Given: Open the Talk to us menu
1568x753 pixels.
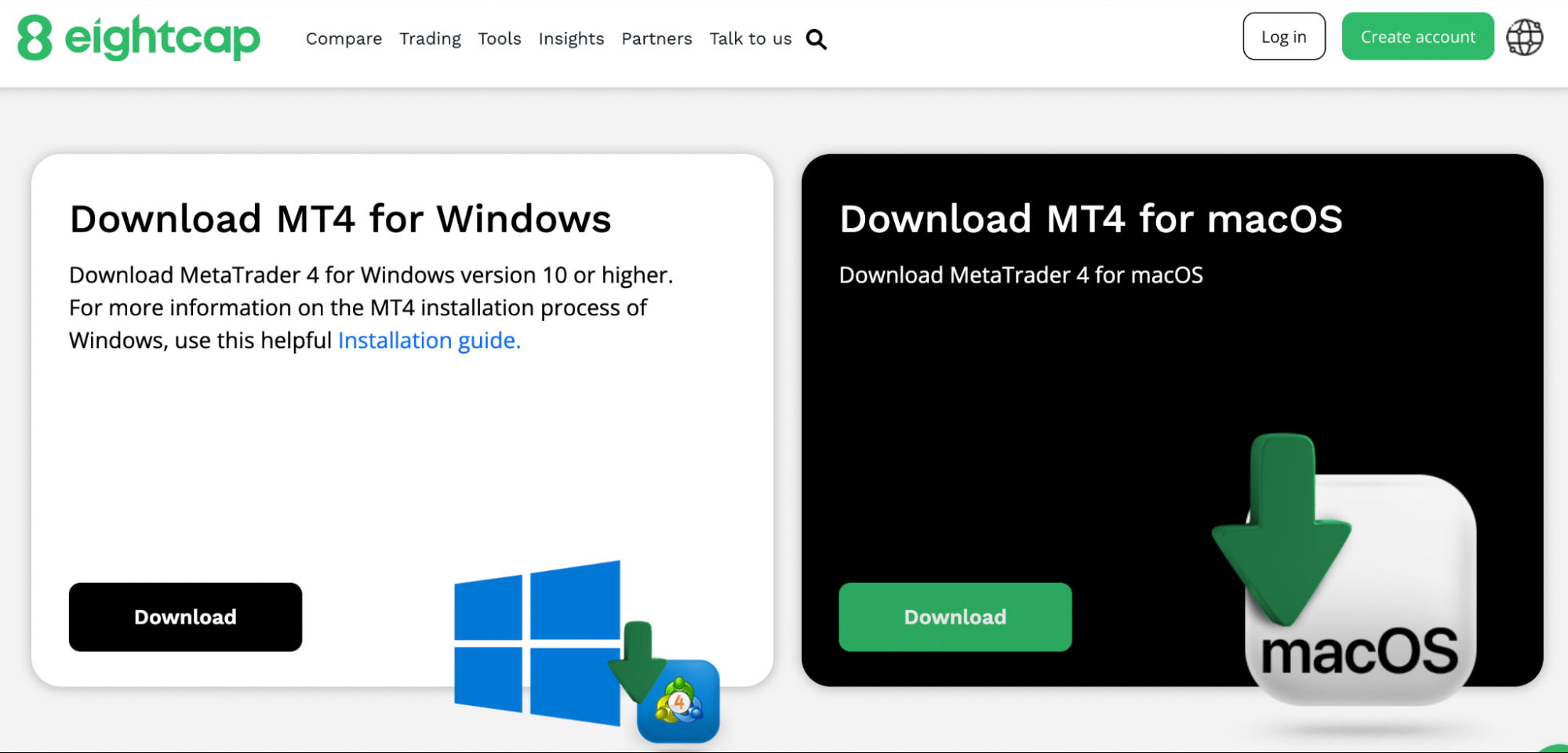Looking at the screenshot, I should click(751, 38).
